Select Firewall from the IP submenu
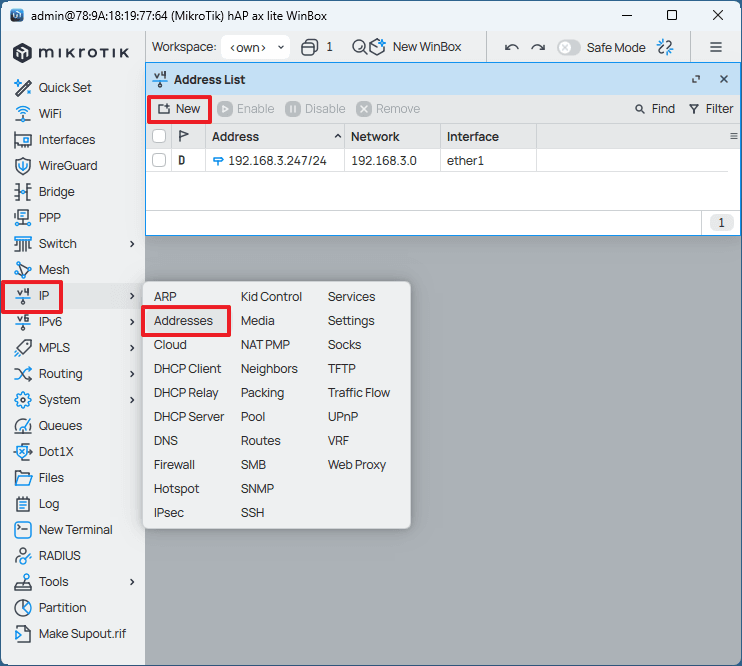This screenshot has height=666, width=742. [174, 465]
